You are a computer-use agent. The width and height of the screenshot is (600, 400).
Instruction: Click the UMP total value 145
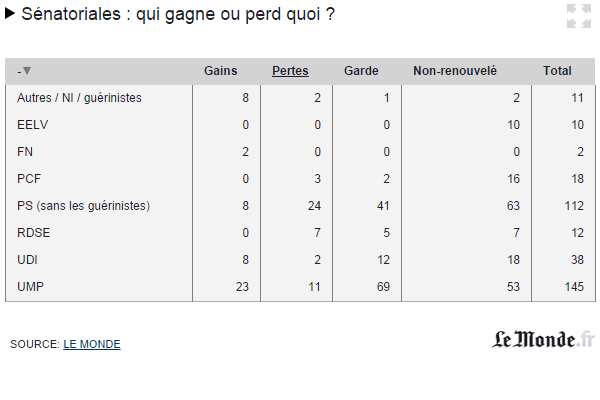[570, 287]
